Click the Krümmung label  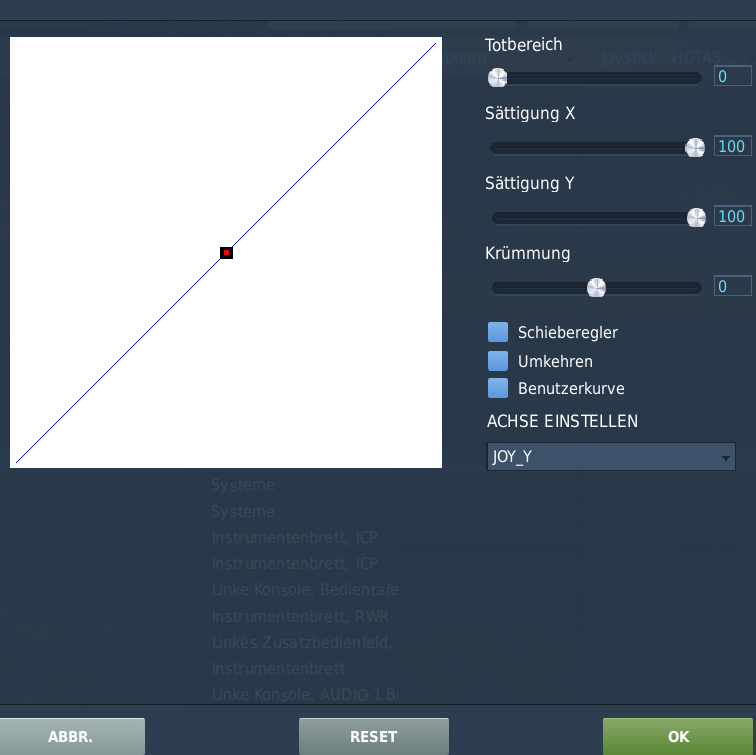pos(527,253)
